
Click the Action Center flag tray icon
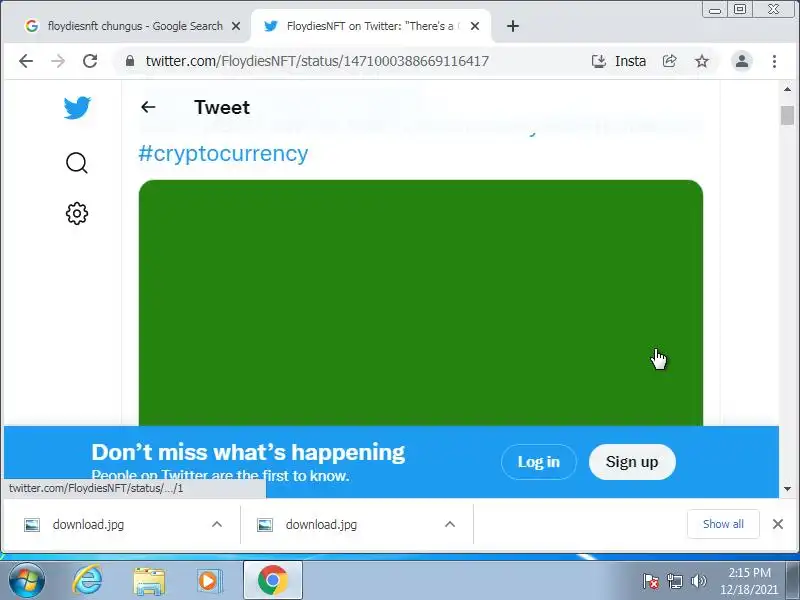click(x=651, y=581)
